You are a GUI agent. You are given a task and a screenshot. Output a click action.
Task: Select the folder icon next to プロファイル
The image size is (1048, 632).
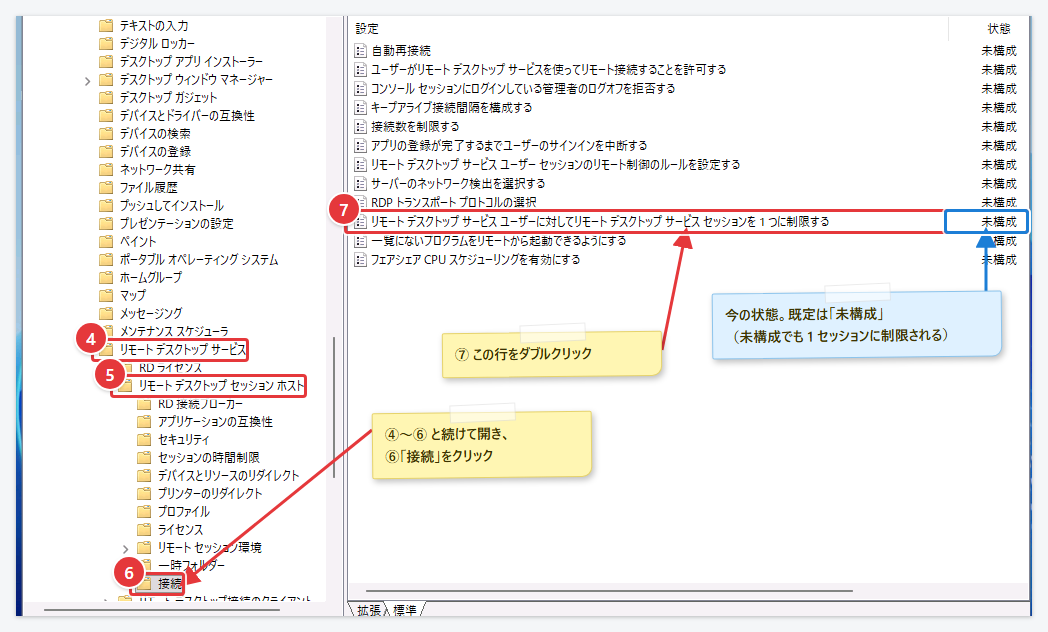144,511
